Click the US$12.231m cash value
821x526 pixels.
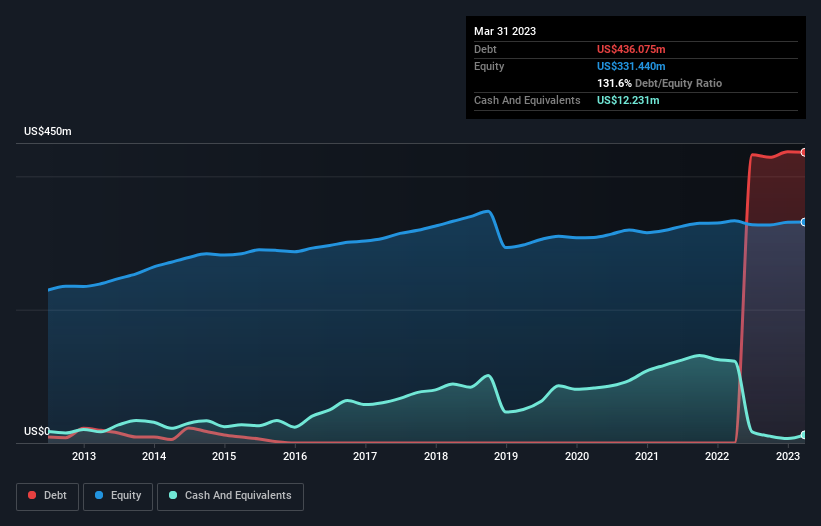click(x=628, y=100)
